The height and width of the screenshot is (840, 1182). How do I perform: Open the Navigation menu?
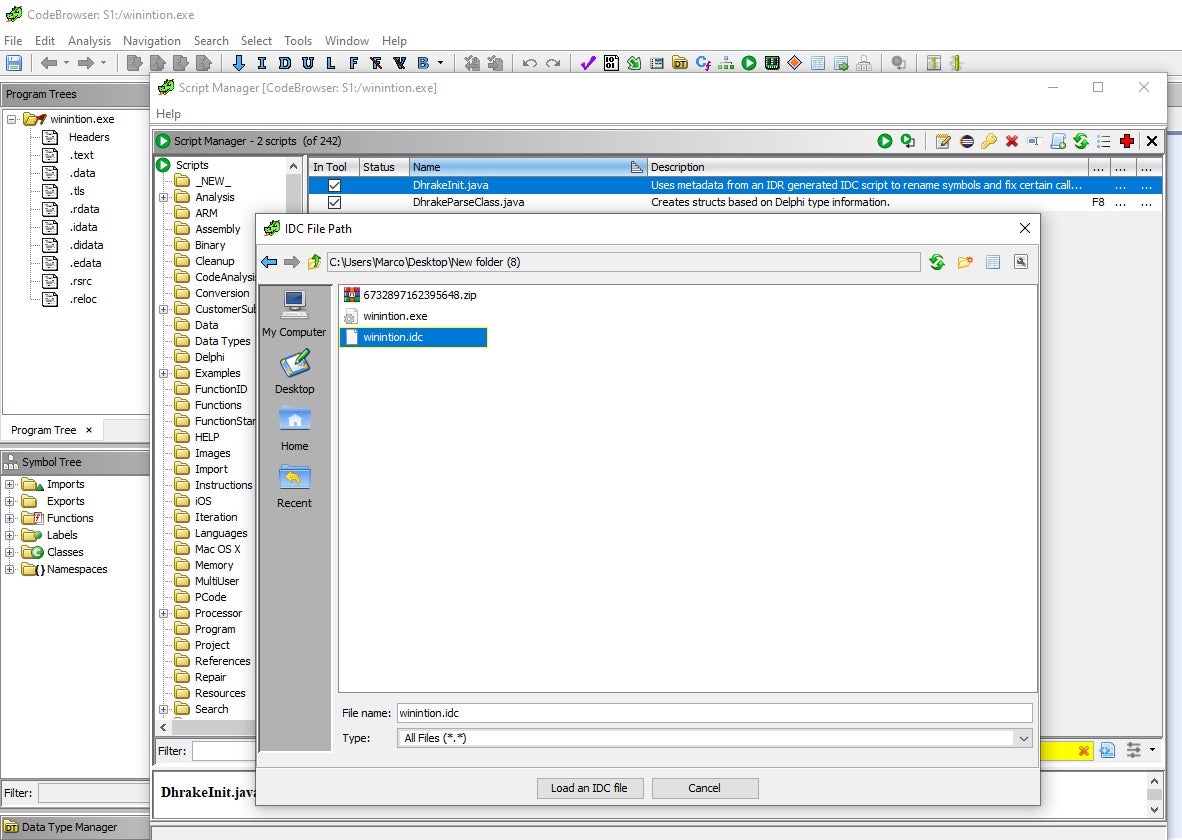[151, 41]
